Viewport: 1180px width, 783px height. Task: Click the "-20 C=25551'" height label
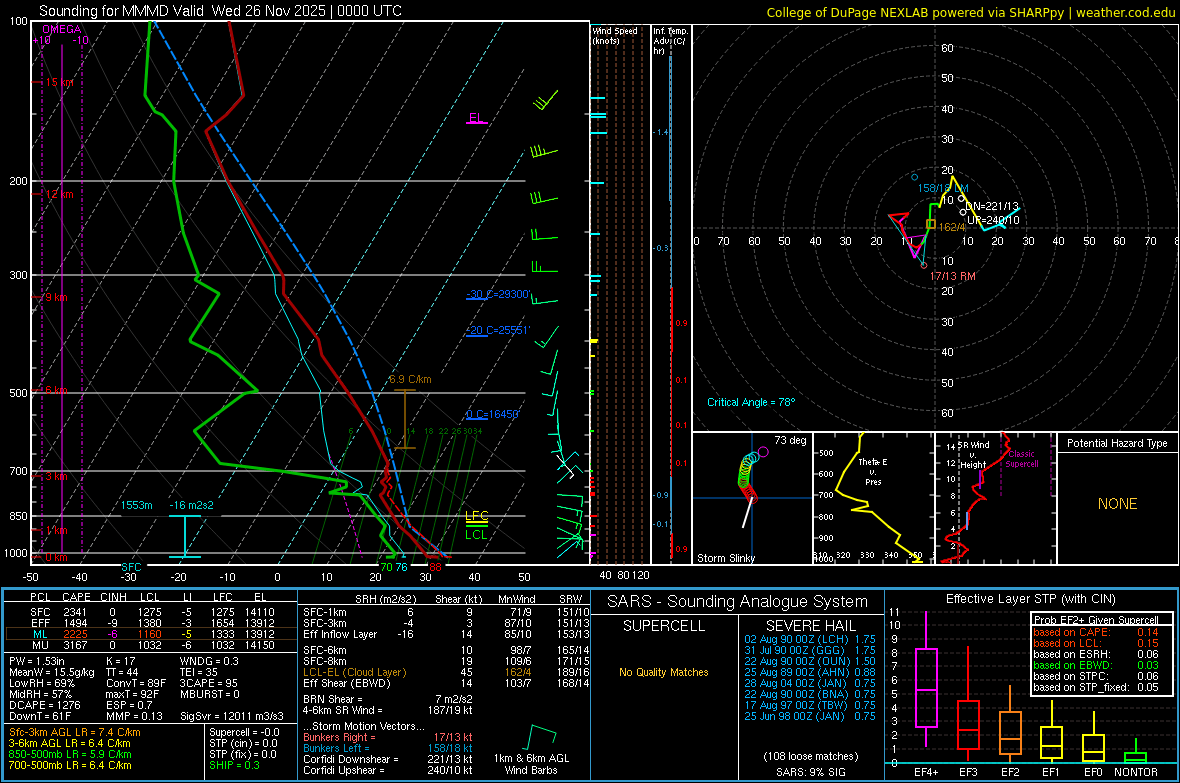[498, 331]
